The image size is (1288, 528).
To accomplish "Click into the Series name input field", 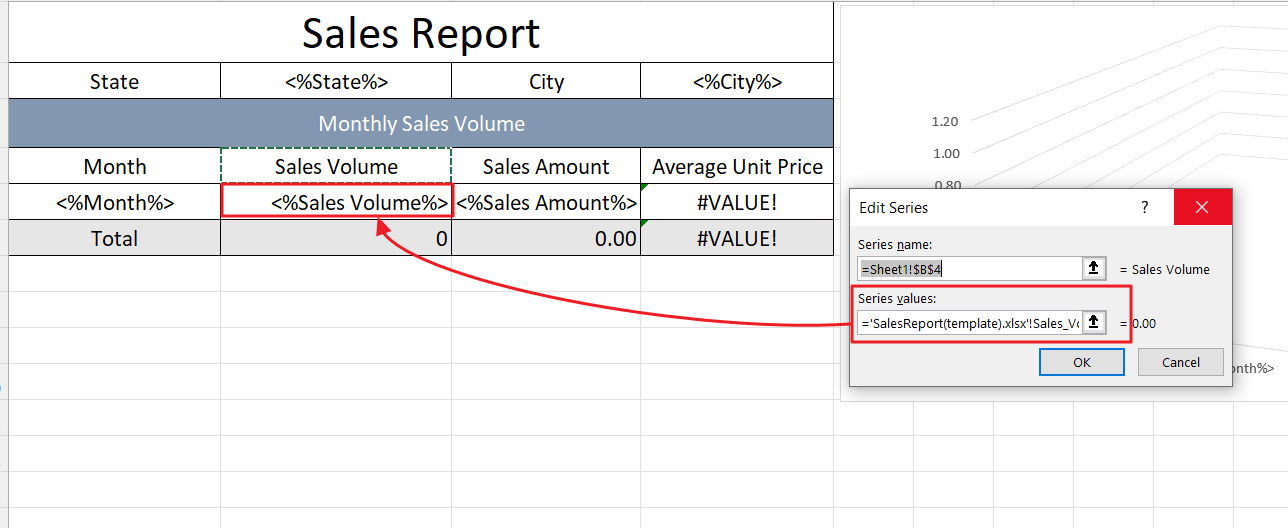I will pos(969,269).
